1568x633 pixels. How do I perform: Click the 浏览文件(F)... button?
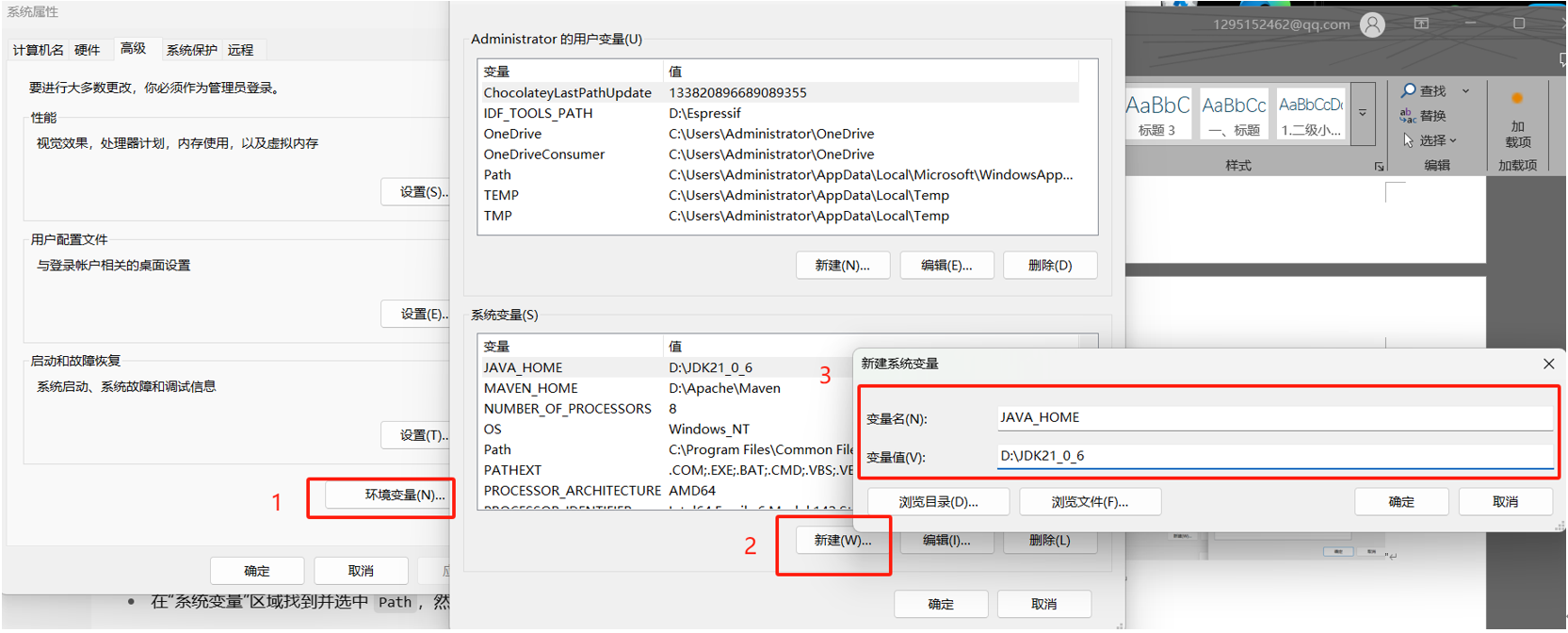pyautogui.click(x=1090, y=502)
